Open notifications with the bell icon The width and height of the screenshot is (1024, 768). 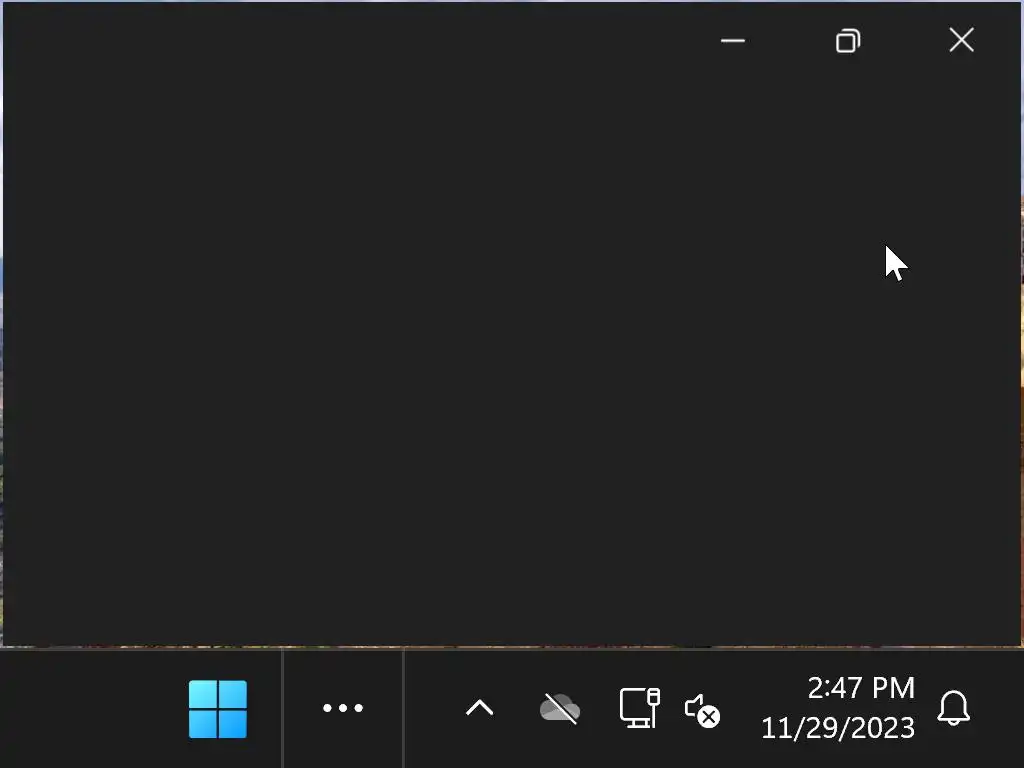pyautogui.click(x=953, y=708)
